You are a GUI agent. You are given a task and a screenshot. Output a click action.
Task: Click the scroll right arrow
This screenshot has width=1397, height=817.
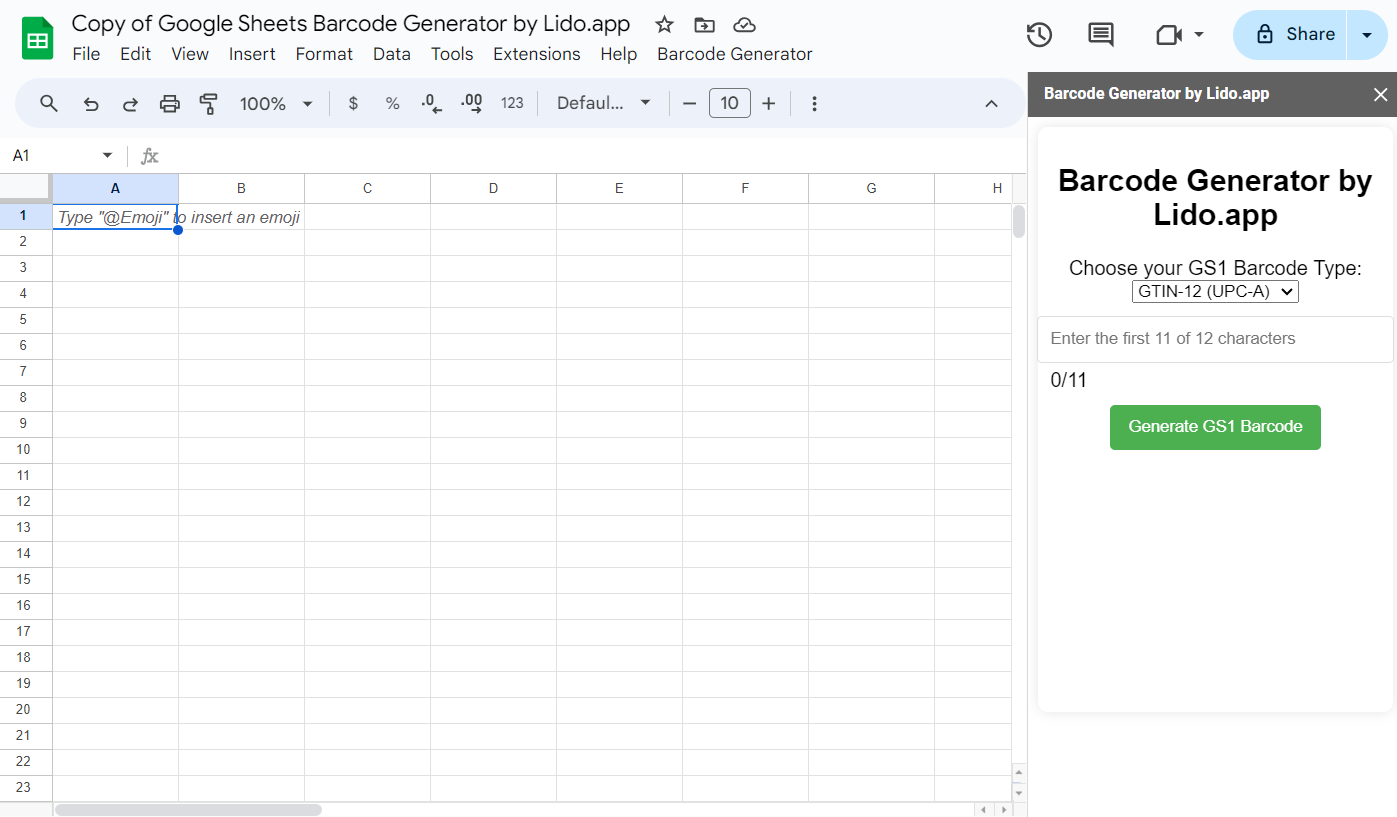(1003, 810)
